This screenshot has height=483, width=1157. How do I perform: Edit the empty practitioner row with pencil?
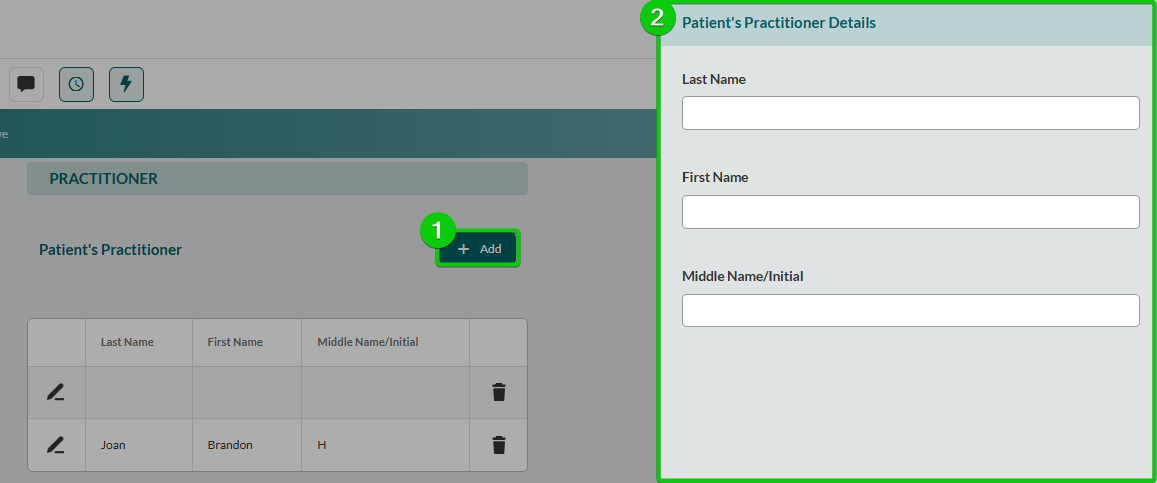56,393
